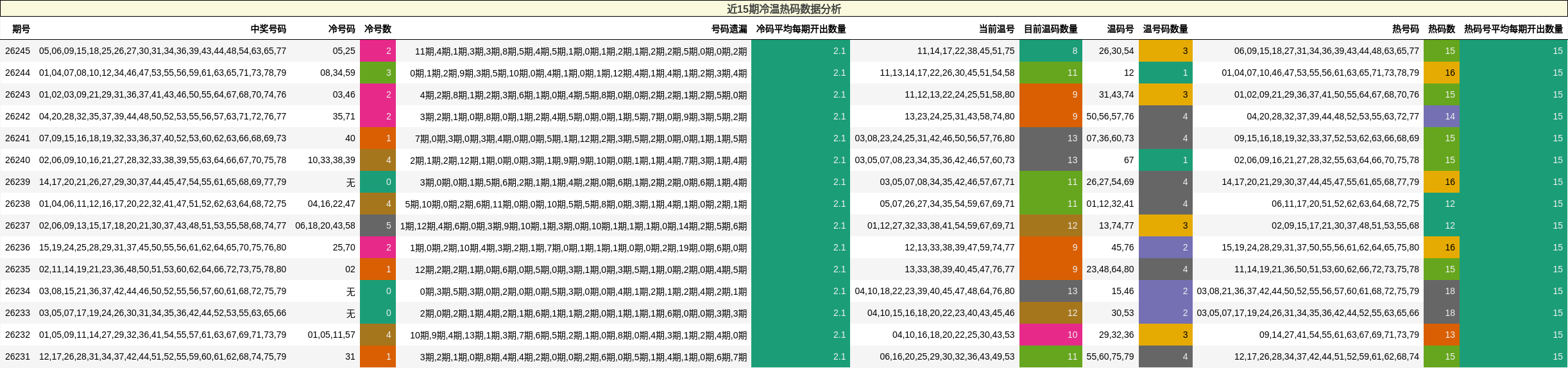Click warm code cell 01,12,32,41

[x=1110, y=204]
